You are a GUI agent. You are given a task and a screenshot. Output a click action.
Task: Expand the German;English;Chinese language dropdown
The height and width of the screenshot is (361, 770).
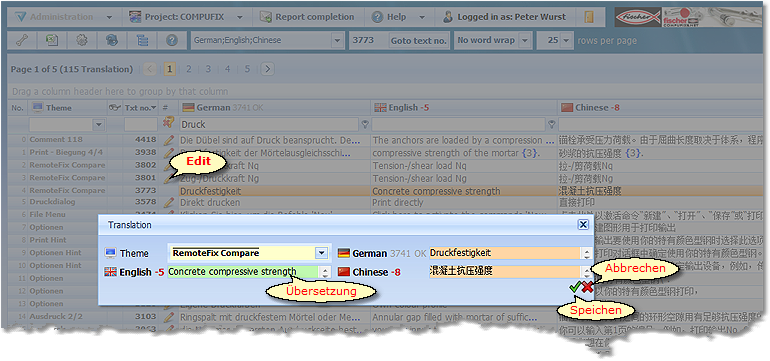[x=338, y=41]
